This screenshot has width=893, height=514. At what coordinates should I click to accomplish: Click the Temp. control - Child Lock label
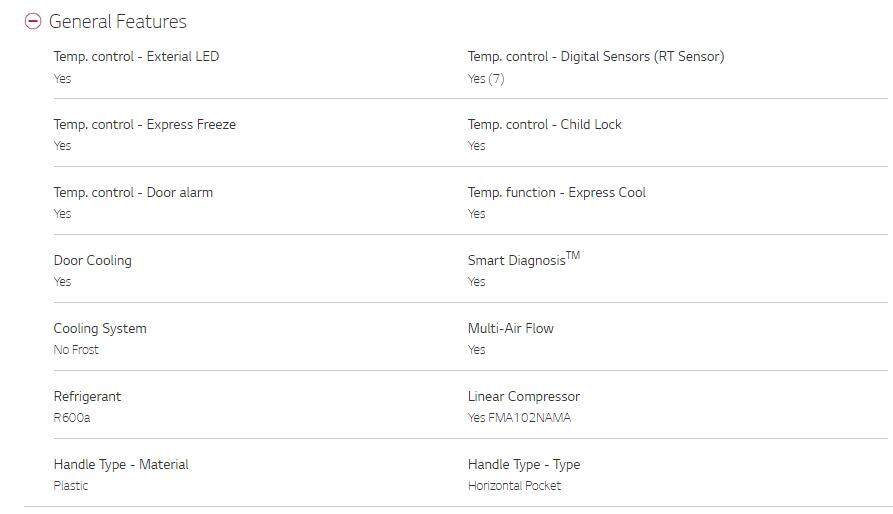544,124
